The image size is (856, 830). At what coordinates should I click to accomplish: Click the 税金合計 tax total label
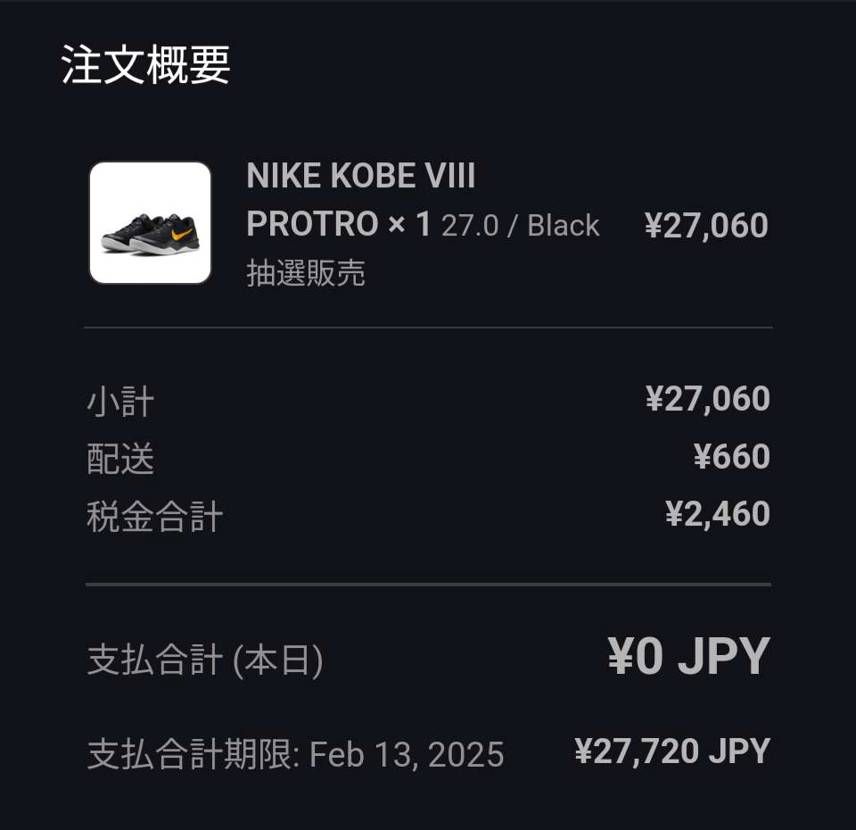point(154,517)
